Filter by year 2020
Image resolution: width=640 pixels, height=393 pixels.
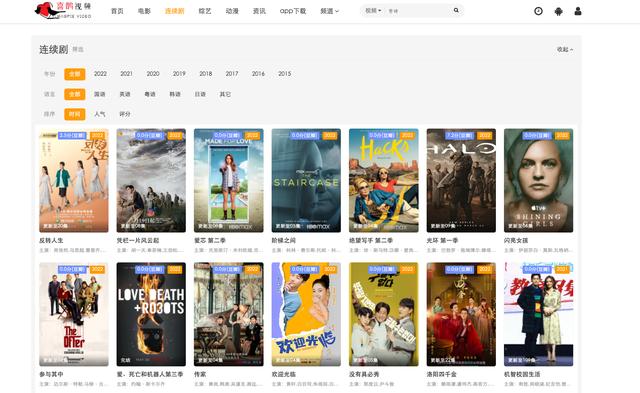pyautogui.click(x=153, y=74)
